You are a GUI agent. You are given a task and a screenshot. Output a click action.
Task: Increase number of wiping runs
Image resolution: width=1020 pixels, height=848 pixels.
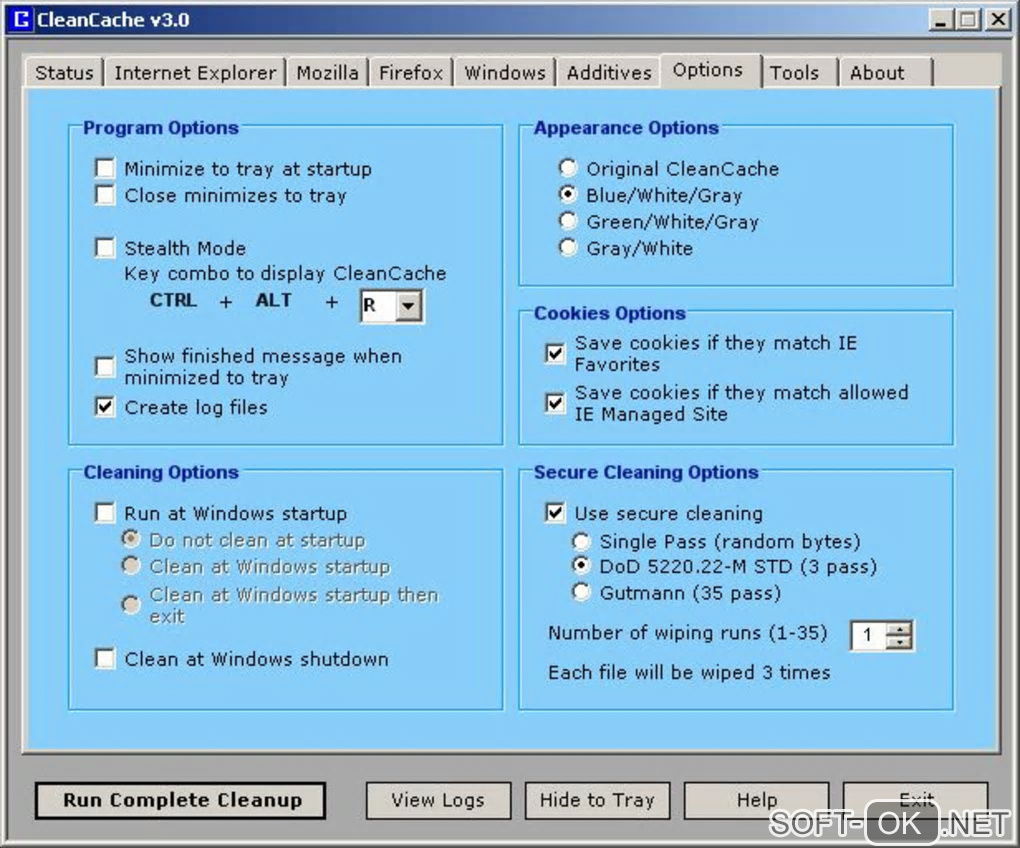(899, 628)
